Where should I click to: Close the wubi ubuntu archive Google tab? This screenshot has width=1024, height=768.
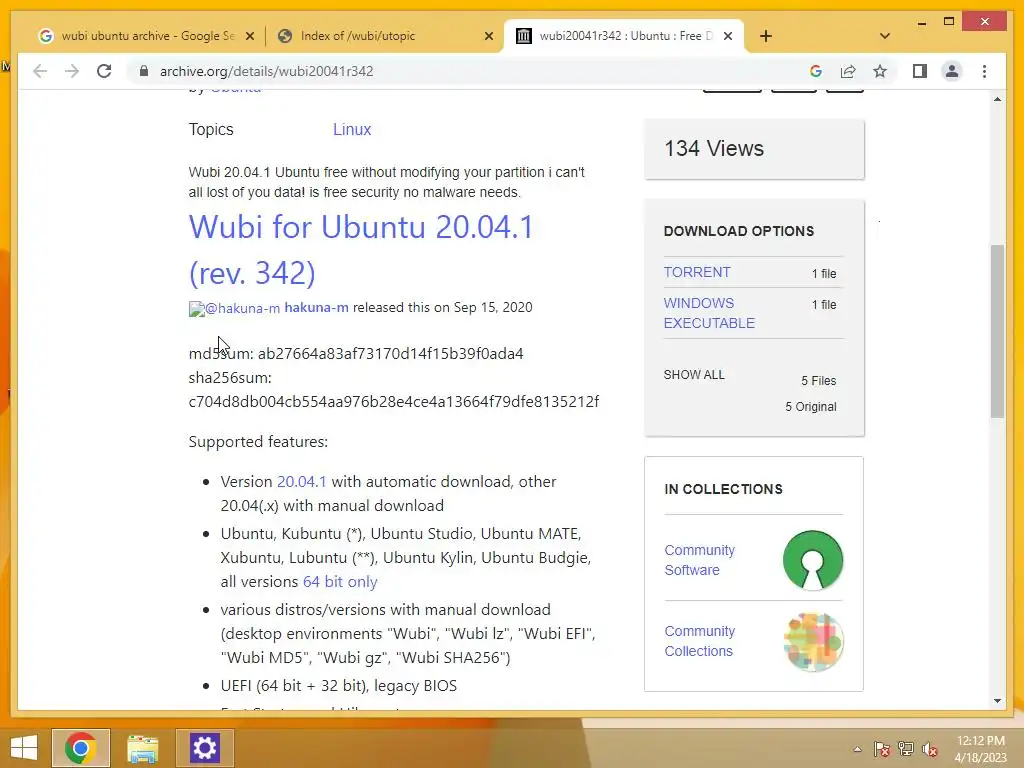249,36
